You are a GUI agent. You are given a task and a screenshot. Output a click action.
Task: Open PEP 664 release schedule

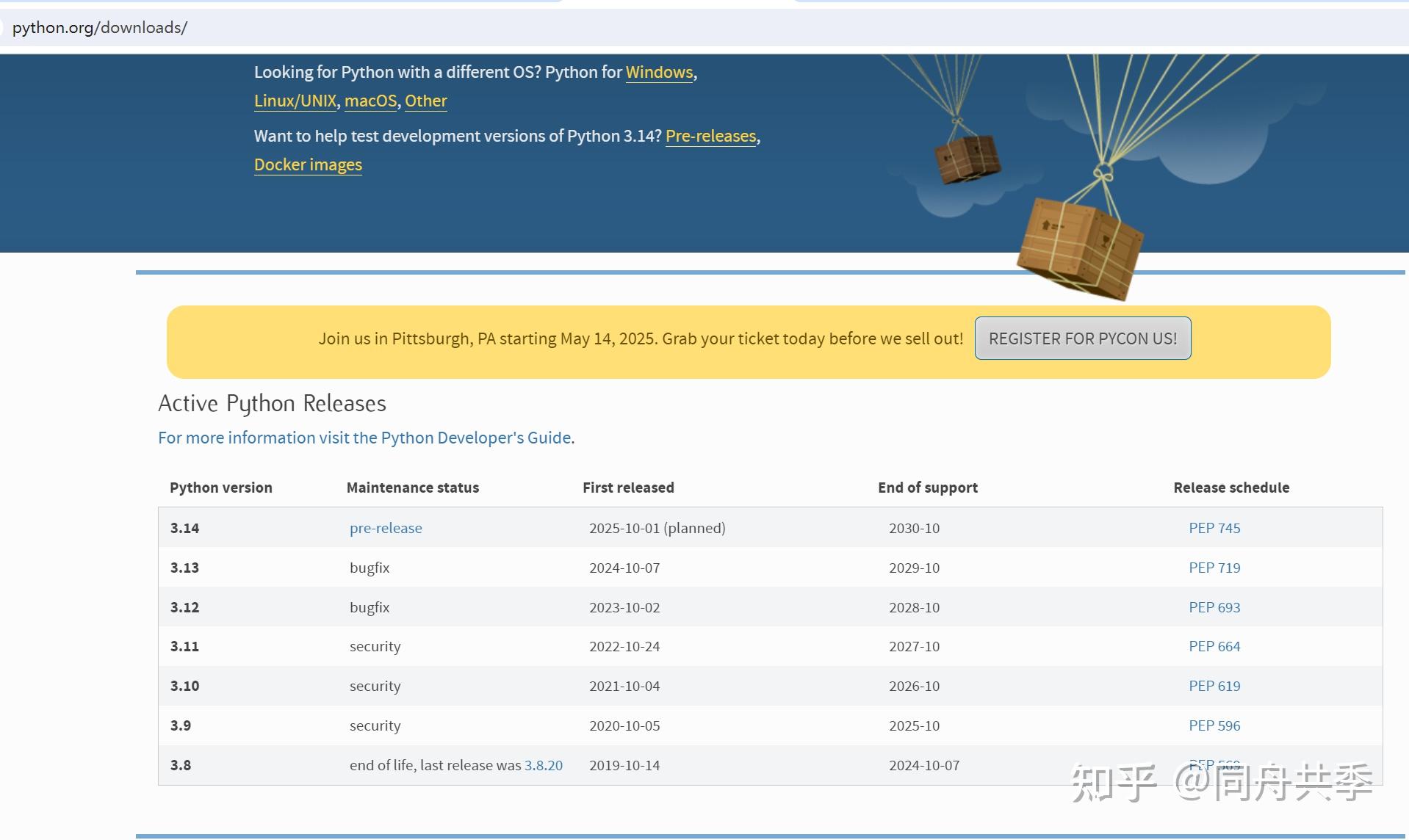coord(1214,646)
